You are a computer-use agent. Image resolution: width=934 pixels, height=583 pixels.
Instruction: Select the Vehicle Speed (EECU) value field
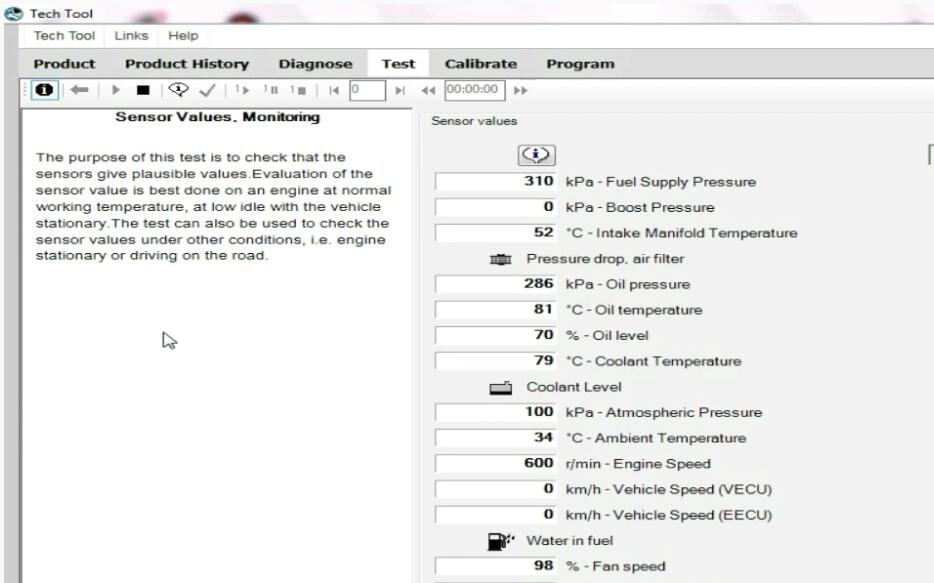click(x=496, y=515)
